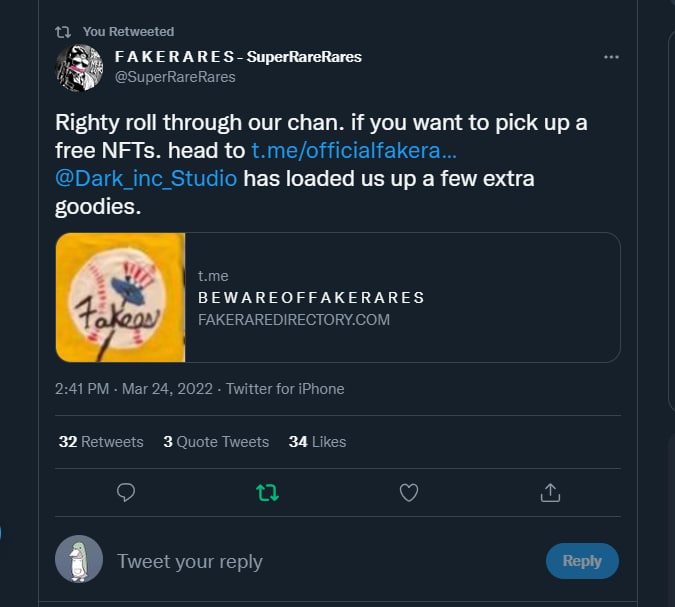View the 3 Quote Tweets list
Screen dimensions: 675x607
point(216,442)
